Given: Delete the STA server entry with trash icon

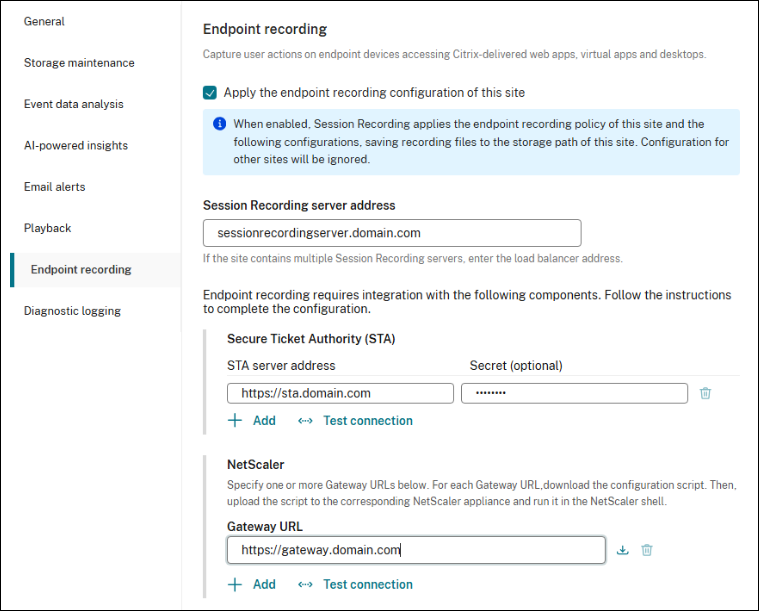Looking at the screenshot, I should (705, 393).
